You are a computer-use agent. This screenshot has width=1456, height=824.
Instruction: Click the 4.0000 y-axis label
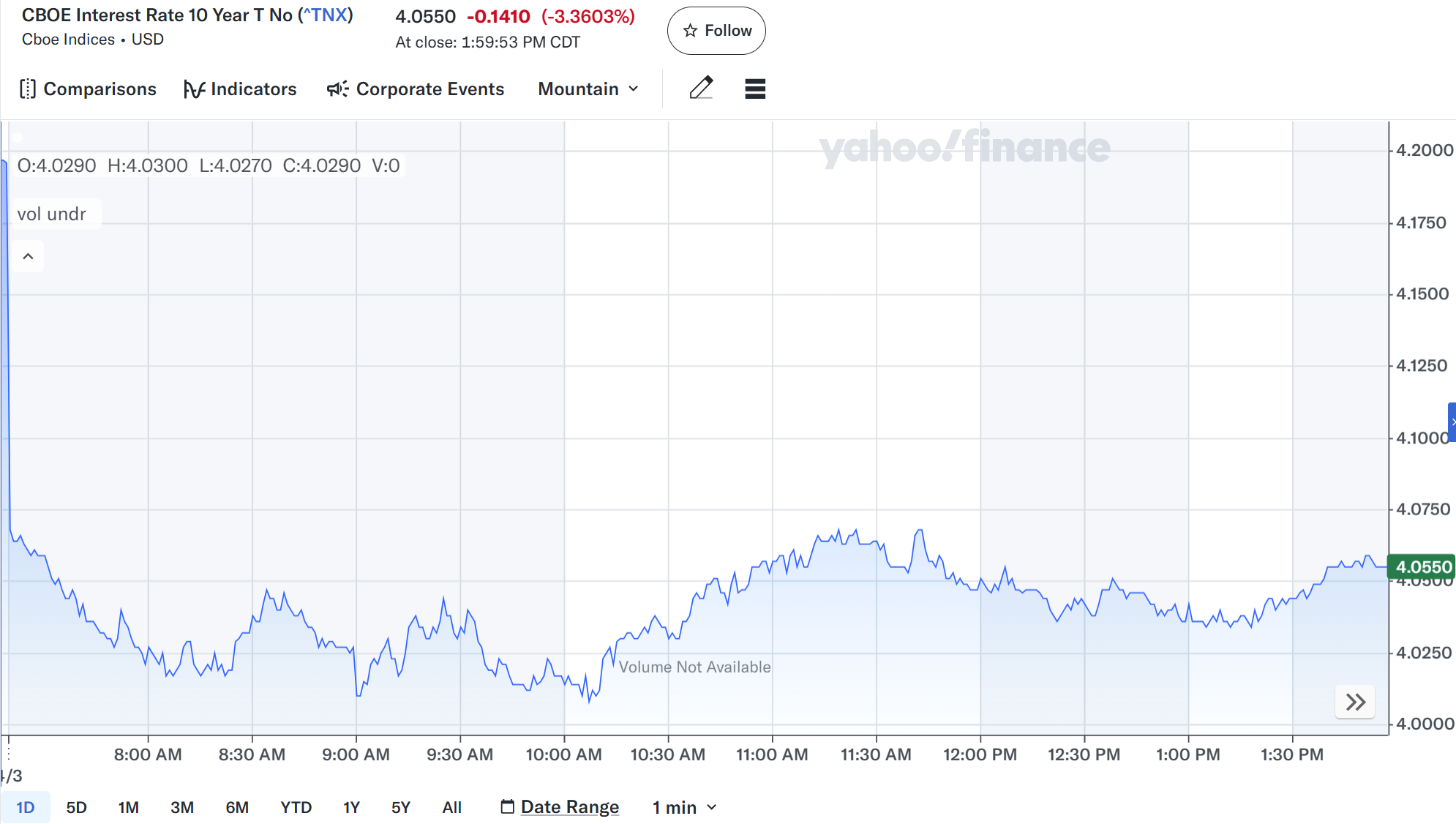coord(1425,724)
